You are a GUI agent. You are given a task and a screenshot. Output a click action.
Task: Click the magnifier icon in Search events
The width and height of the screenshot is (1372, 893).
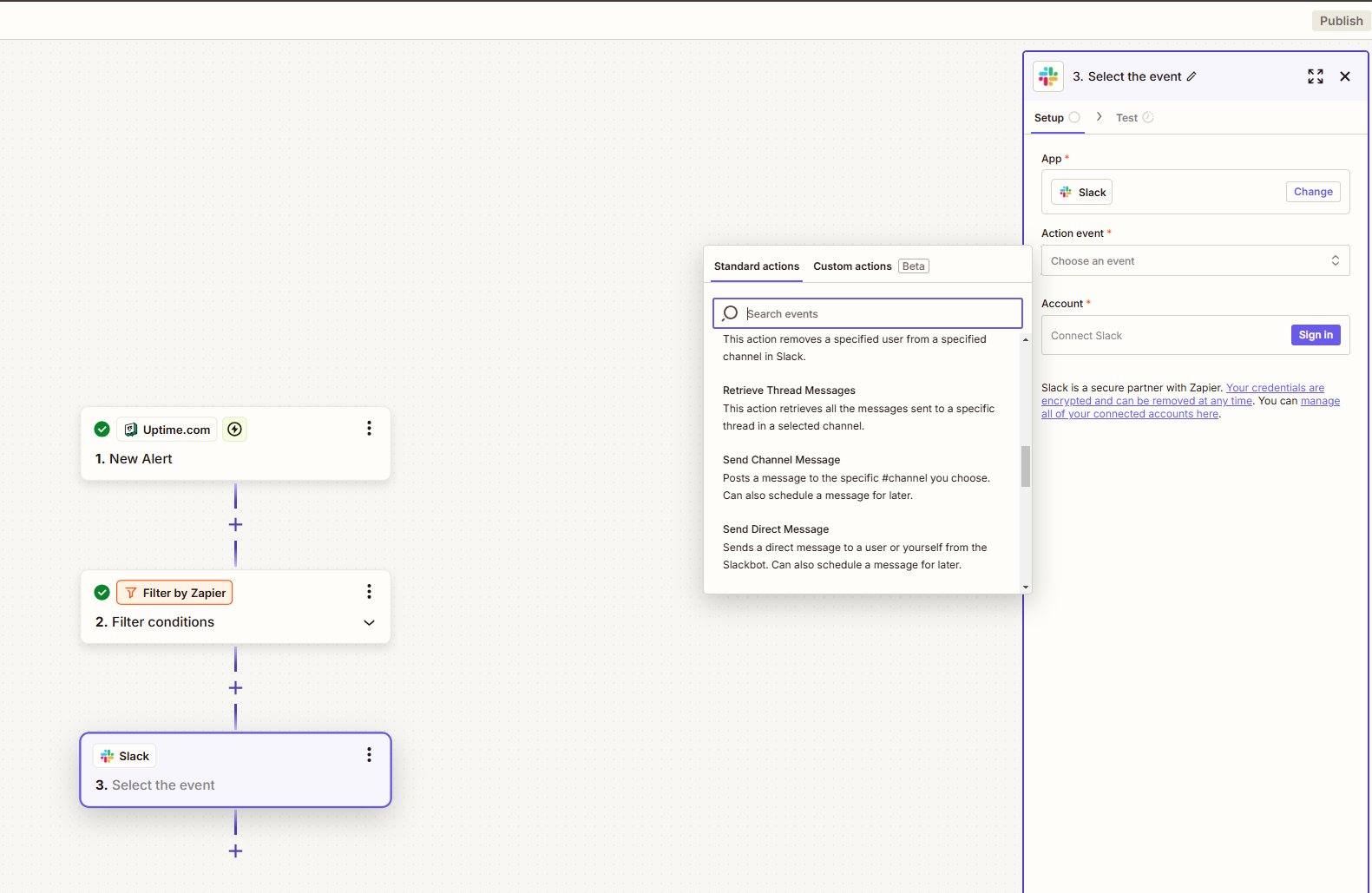730,313
